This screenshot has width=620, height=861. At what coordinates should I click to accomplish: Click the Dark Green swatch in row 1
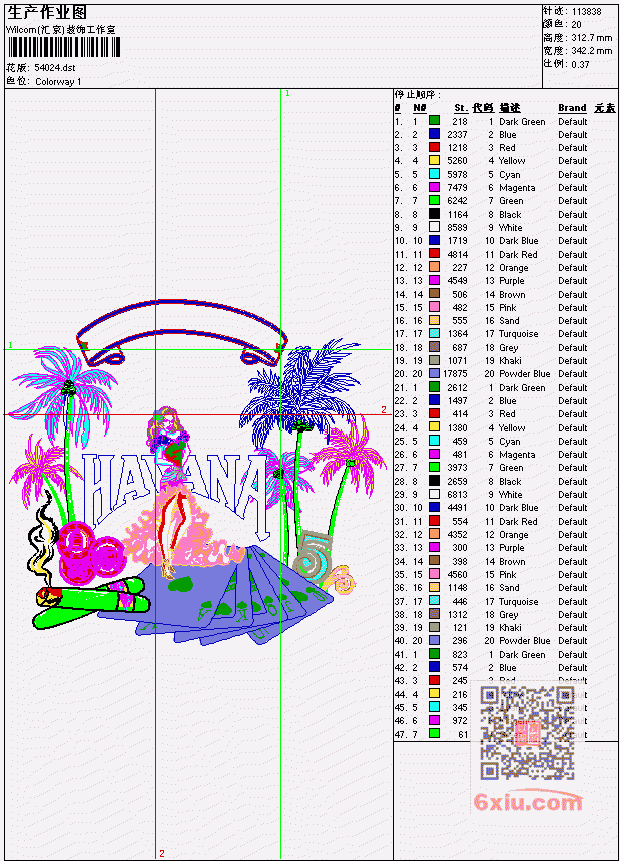pyautogui.click(x=434, y=121)
